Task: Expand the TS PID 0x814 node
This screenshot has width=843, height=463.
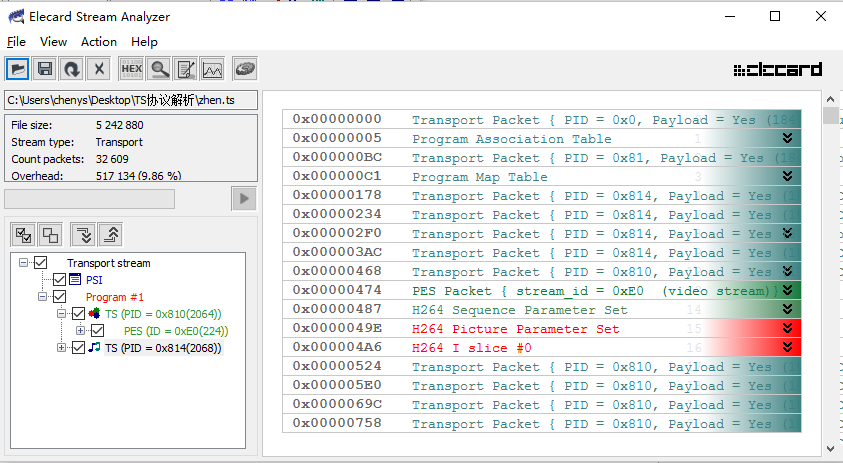Action: tap(61, 347)
